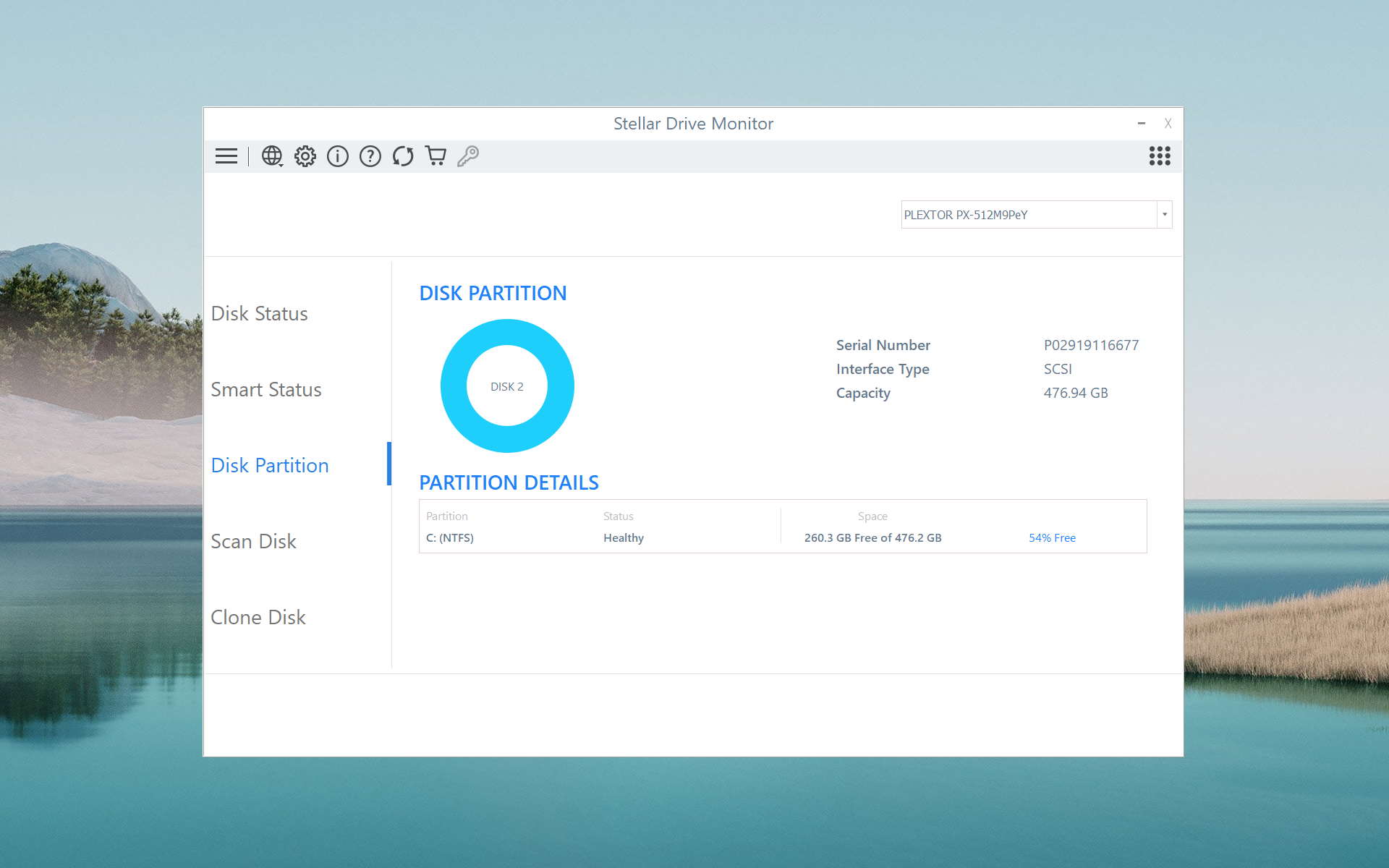The width and height of the screenshot is (1389, 868).
Task: Open the Scan Disk tab
Action: pos(253,542)
